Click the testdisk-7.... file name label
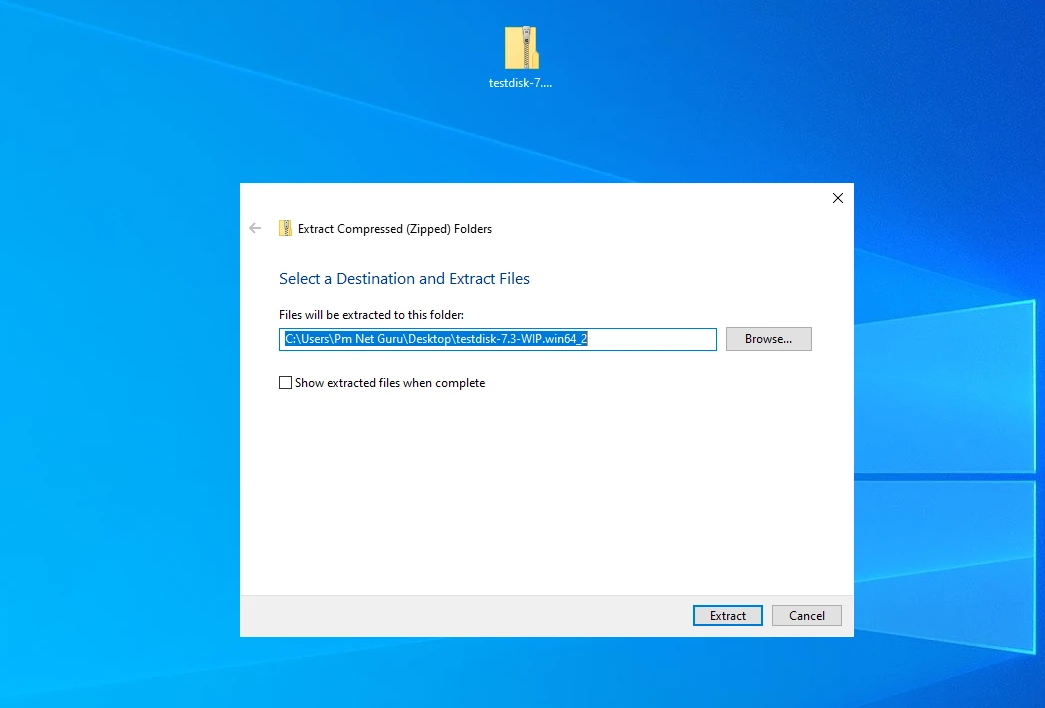Screen dimensions: 1045x708 point(521,83)
